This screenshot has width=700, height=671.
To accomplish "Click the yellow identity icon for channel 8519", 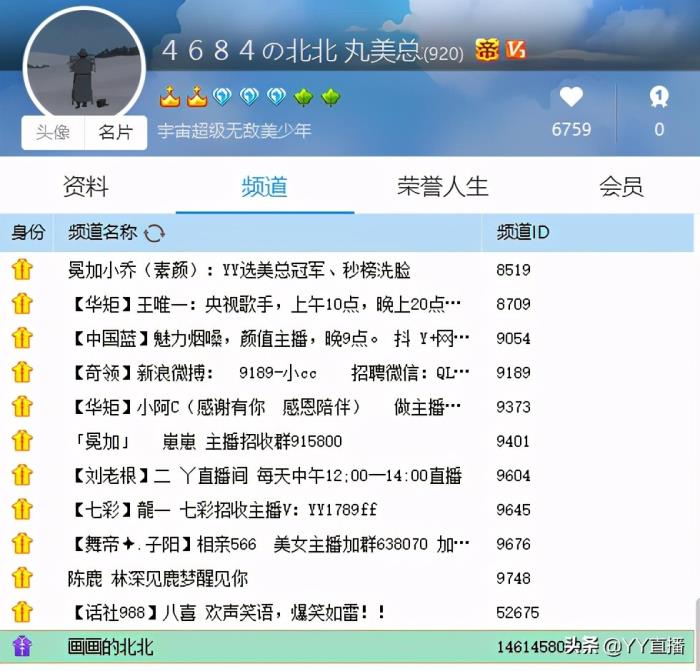I will [22, 270].
